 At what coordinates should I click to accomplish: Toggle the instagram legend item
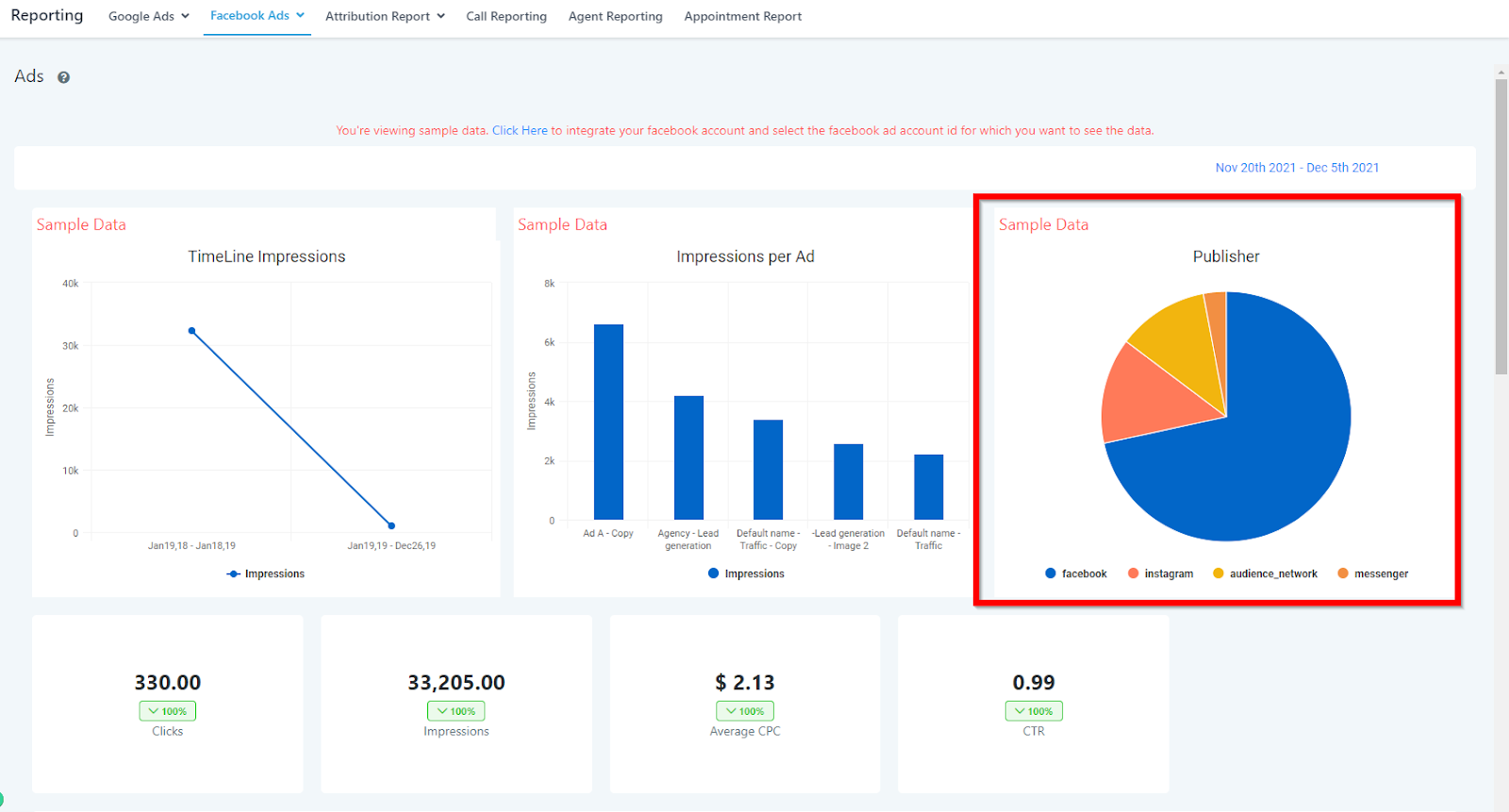(x=1160, y=573)
